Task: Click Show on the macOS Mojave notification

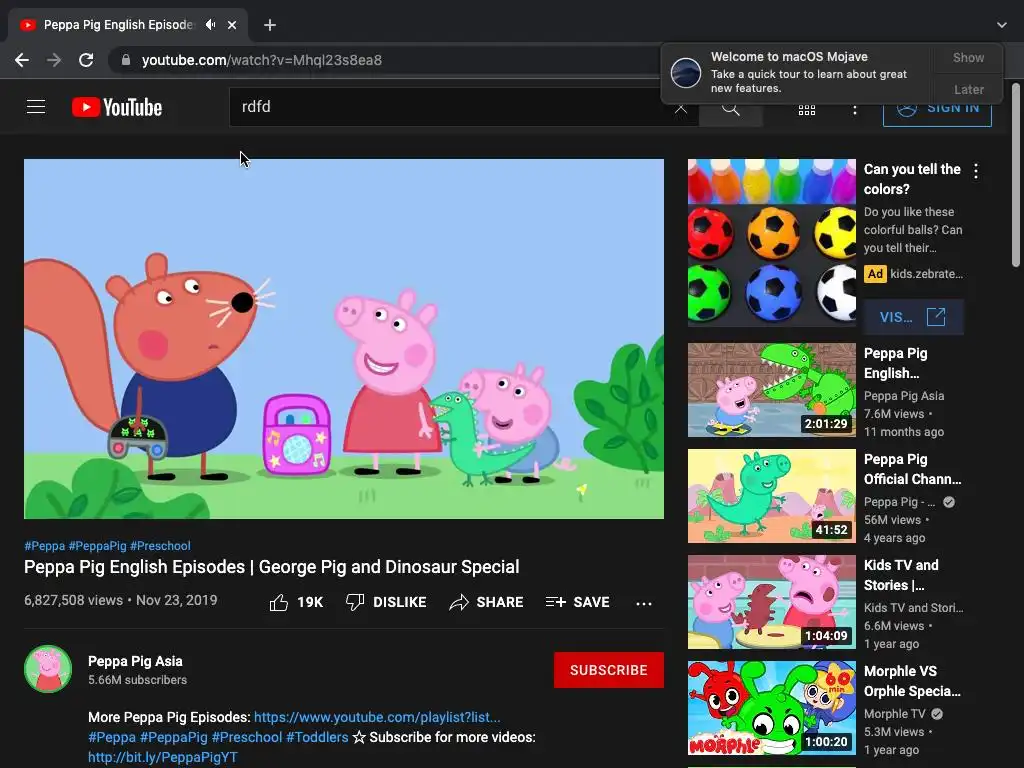Action: click(968, 57)
